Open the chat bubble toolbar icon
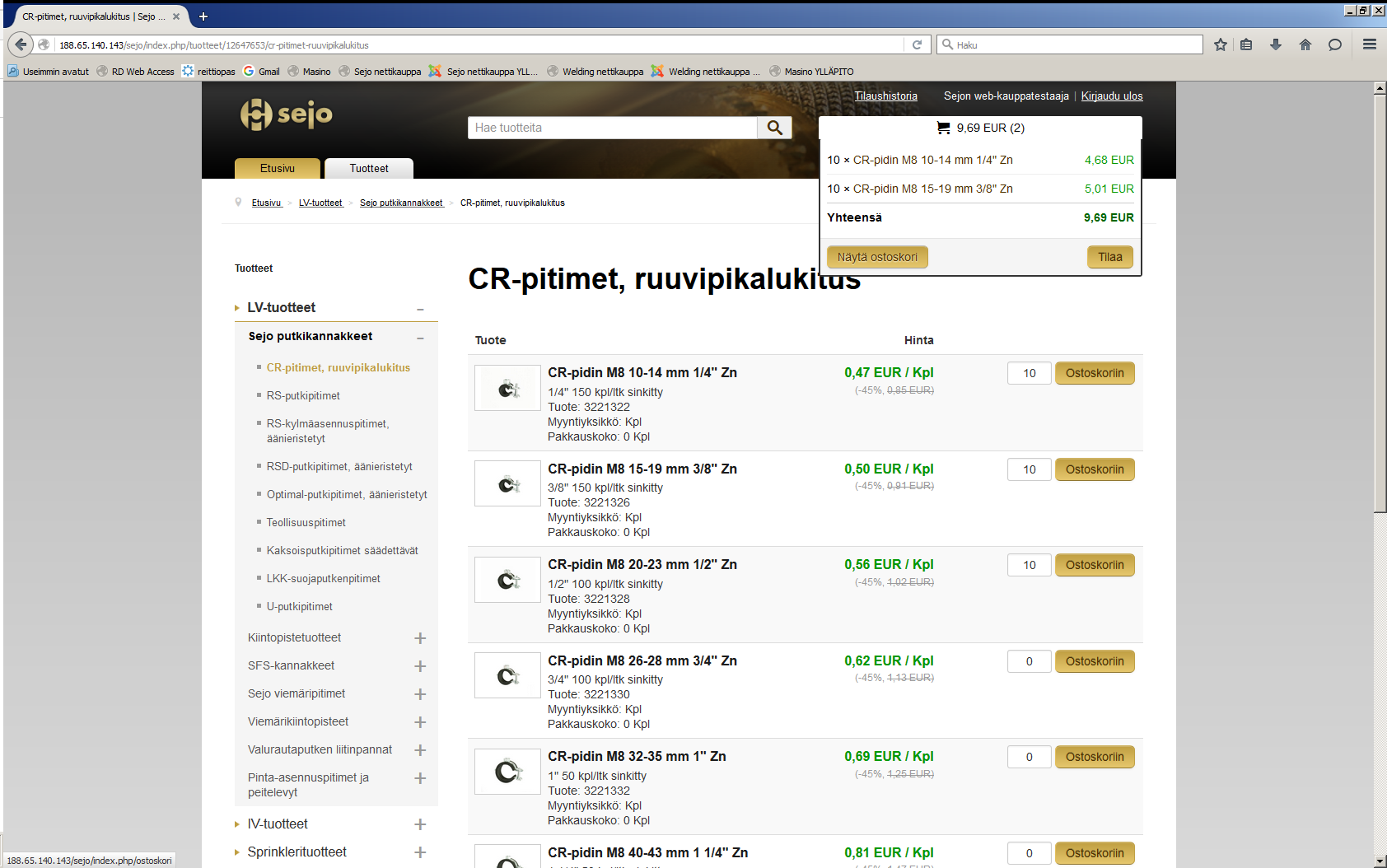The height and width of the screenshot is (868, 1387). pyautogui.click(x=1335, y=44)
